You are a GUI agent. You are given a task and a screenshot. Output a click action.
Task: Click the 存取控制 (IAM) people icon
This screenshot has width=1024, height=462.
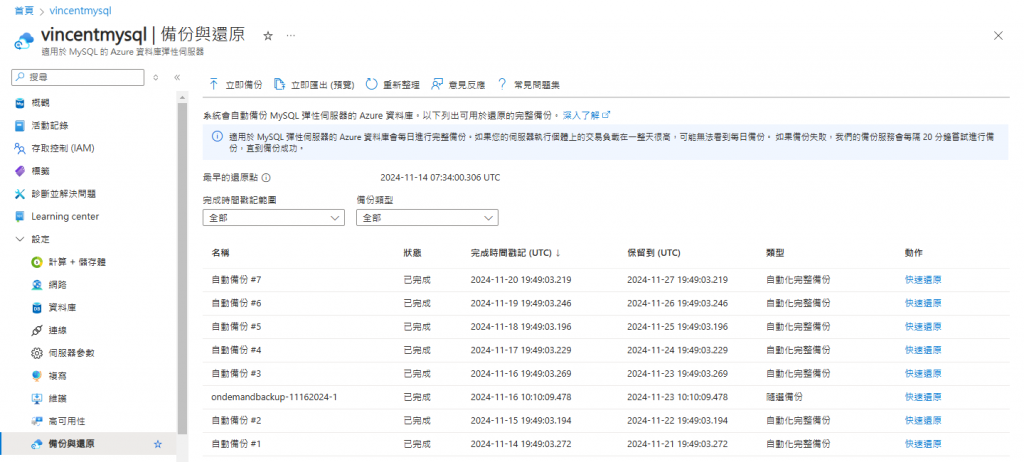pyautogui.click(x=20, y=148)
